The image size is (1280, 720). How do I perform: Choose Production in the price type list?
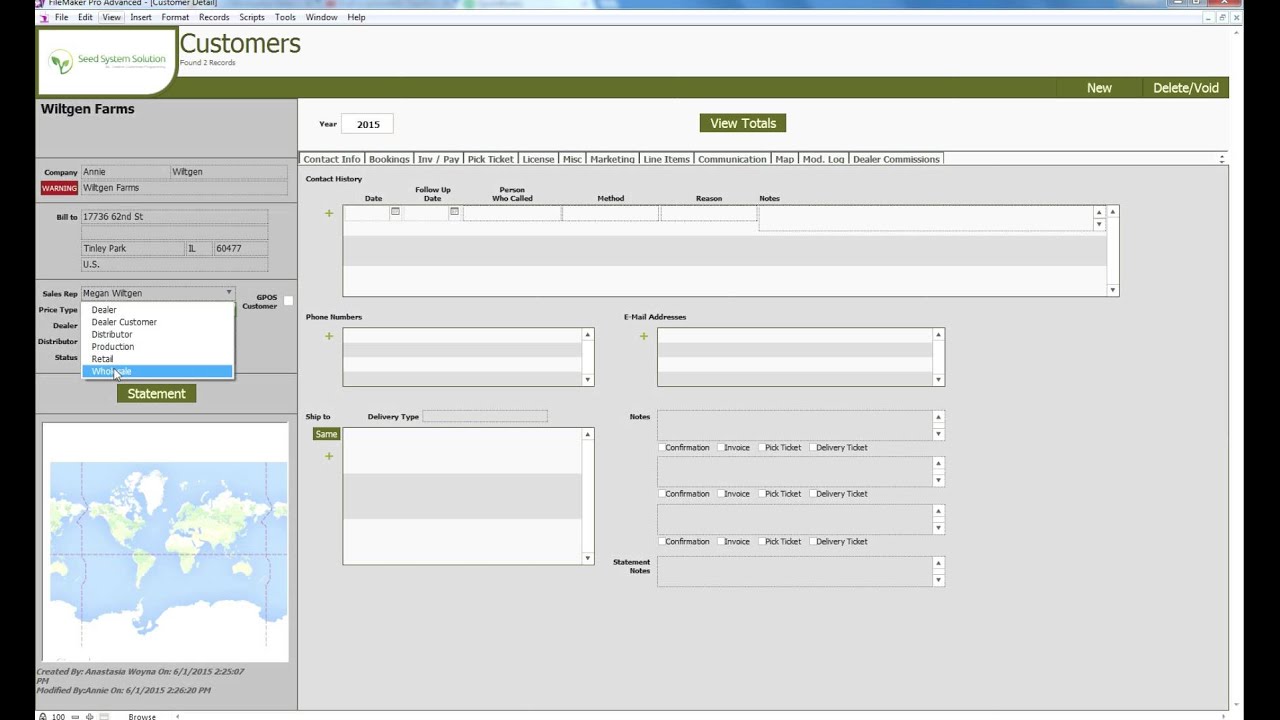click(157, 346)
